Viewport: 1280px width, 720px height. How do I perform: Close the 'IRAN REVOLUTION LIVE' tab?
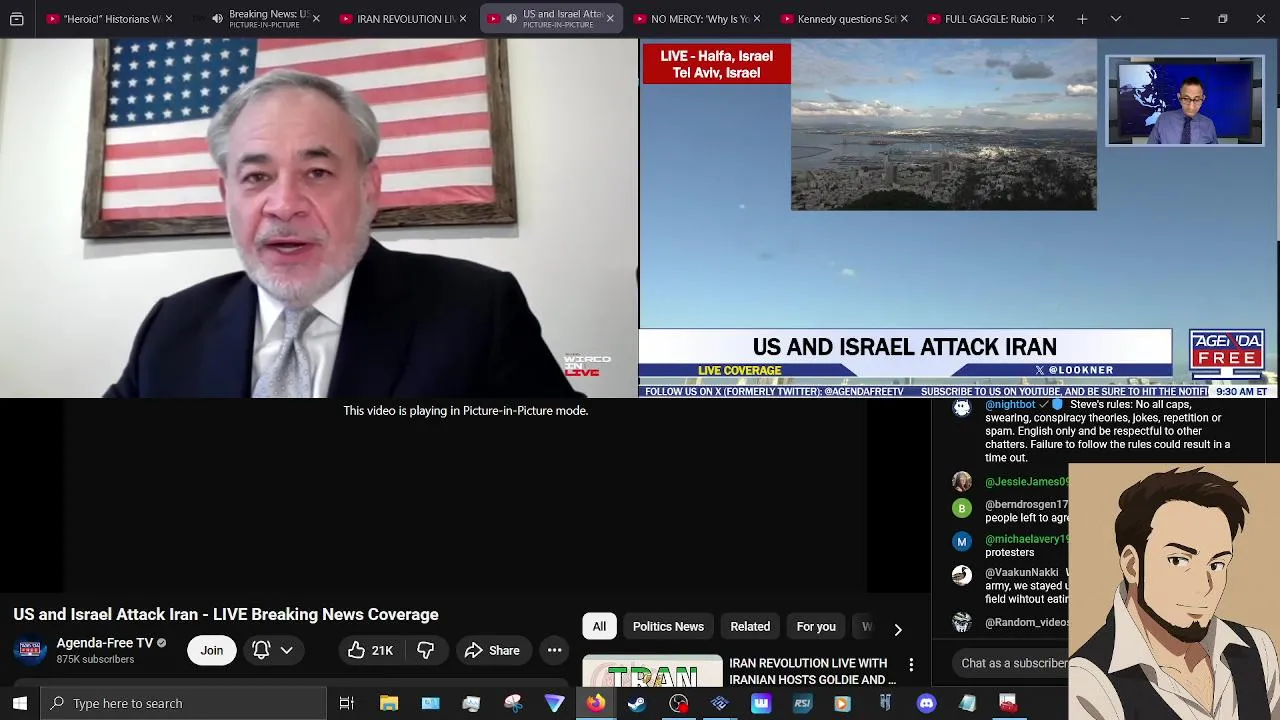click(x=463, y=19)
